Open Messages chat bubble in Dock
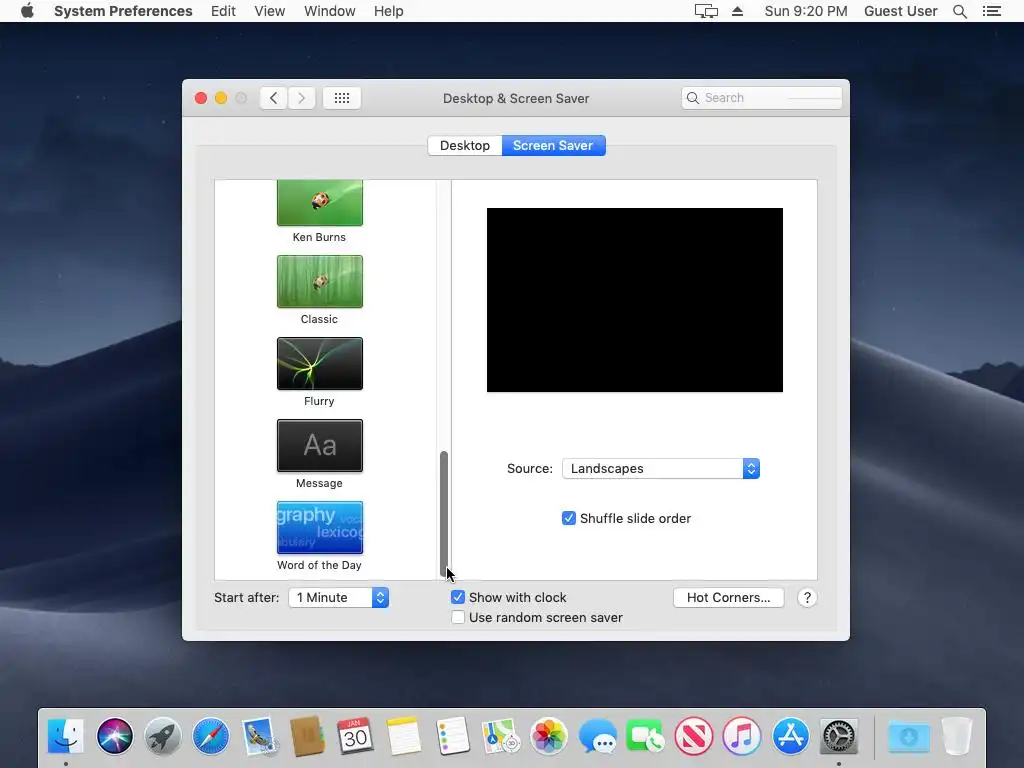 pos(597,736)
